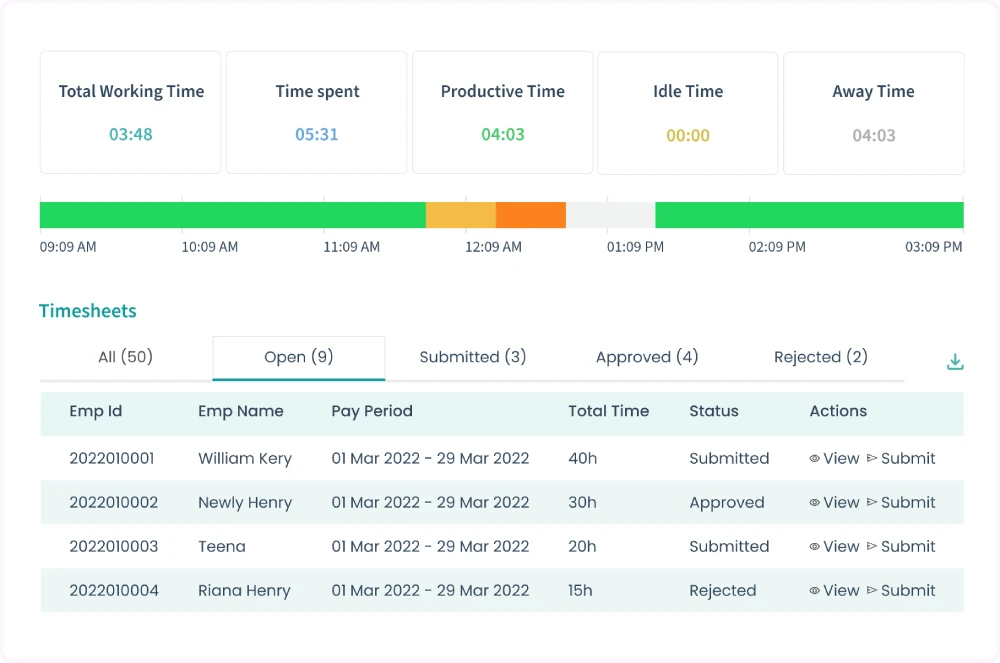This screenshot has height=663, width=1000.
Task: Click employee ID 2022010003
Action: 114,546
